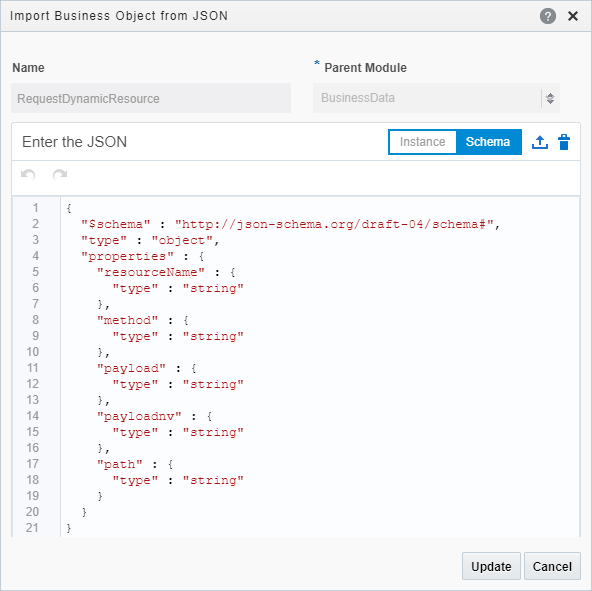Select the Schema toggle option
Viewport: 592px width, 591px height.
click(488, 142)
